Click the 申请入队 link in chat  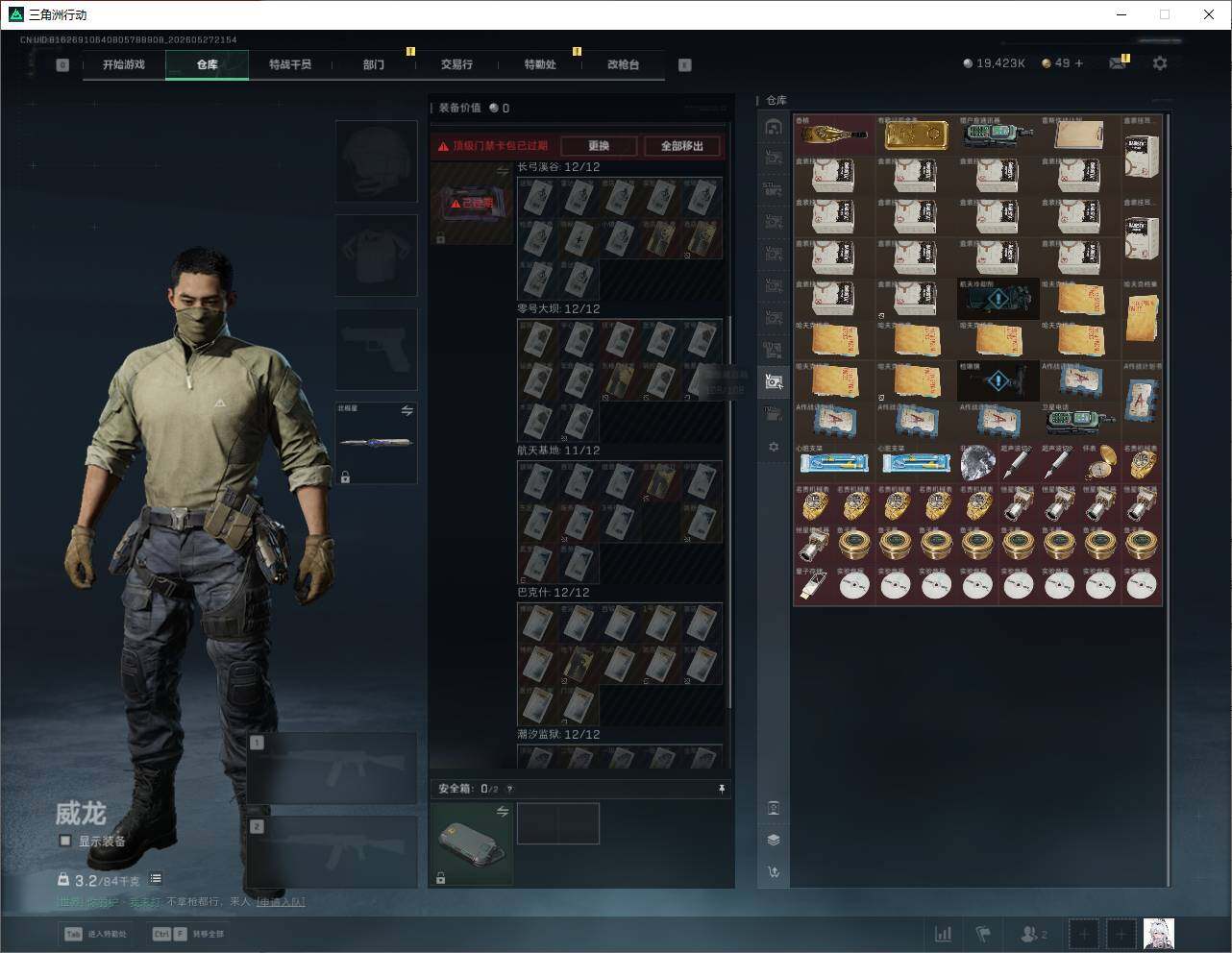(x=281, y=902)
